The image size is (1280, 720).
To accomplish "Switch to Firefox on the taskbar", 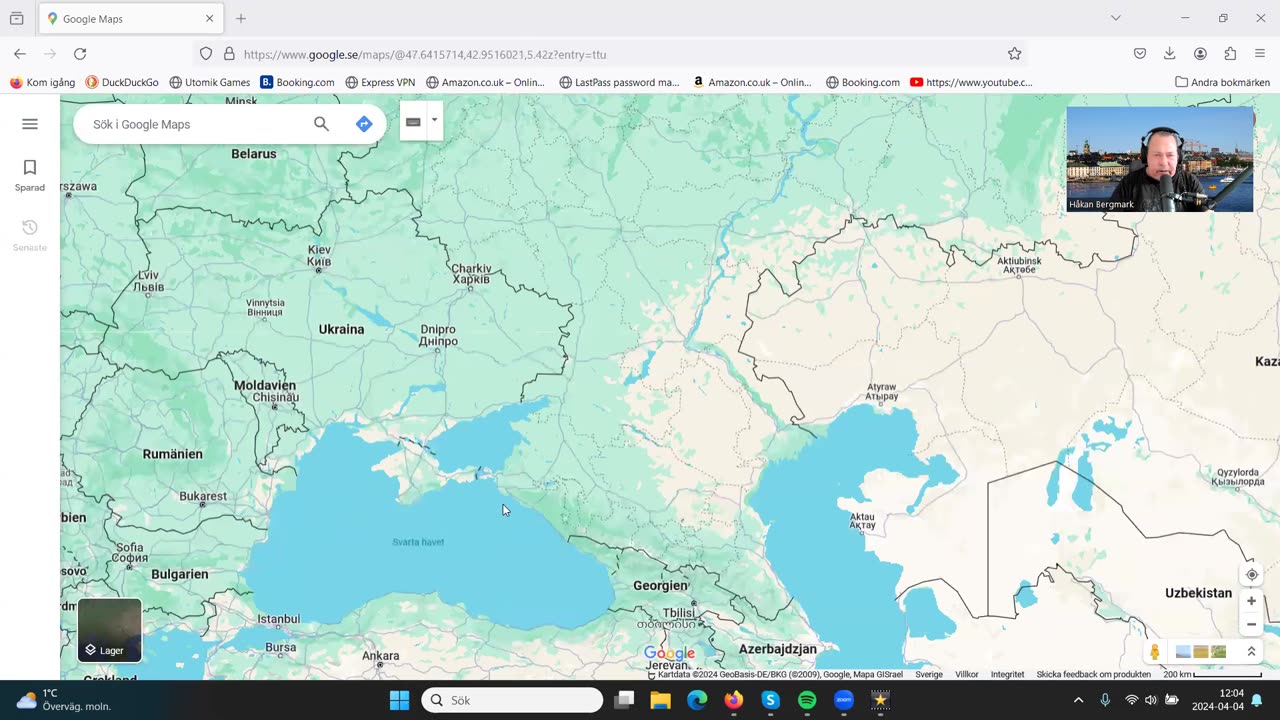I will [x=734, y=700].
